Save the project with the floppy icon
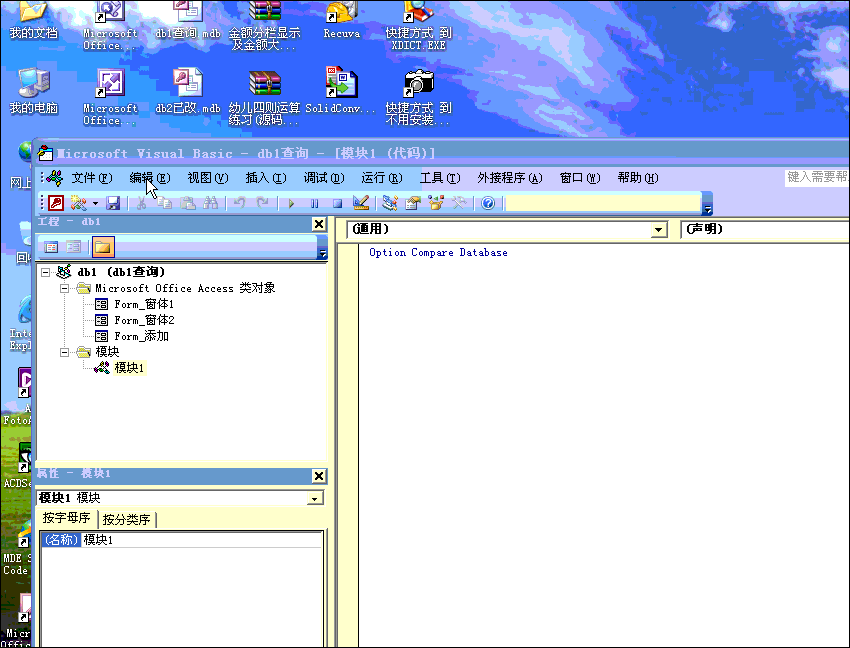Screen dimensions: 850x648 tap(113, 203)
